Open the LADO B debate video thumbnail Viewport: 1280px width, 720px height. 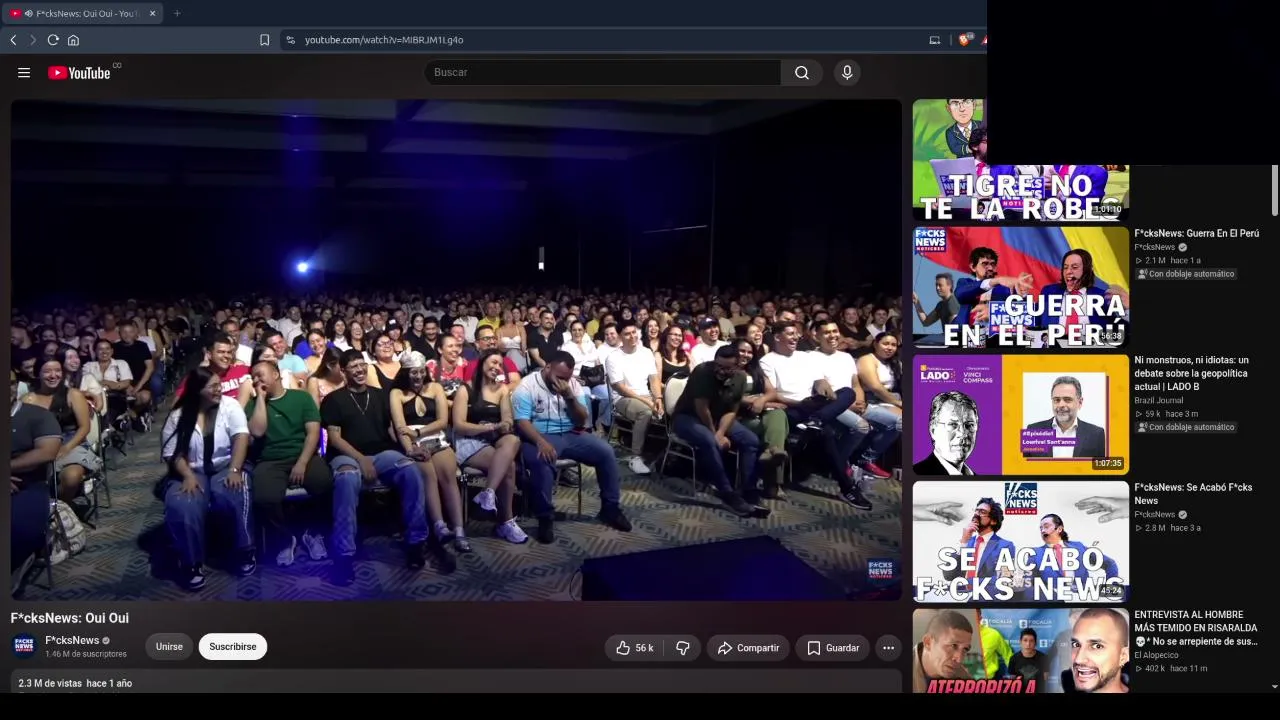click(x=1020, y=414)
